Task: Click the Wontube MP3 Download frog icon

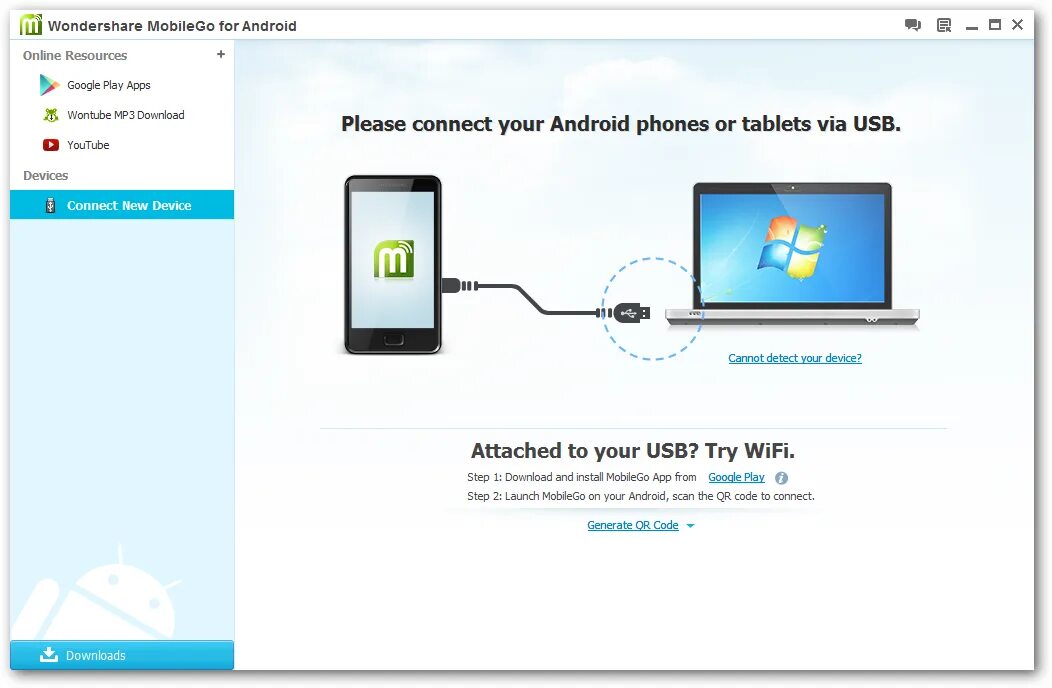Action: pyautogui.click(x=51, y=115)
